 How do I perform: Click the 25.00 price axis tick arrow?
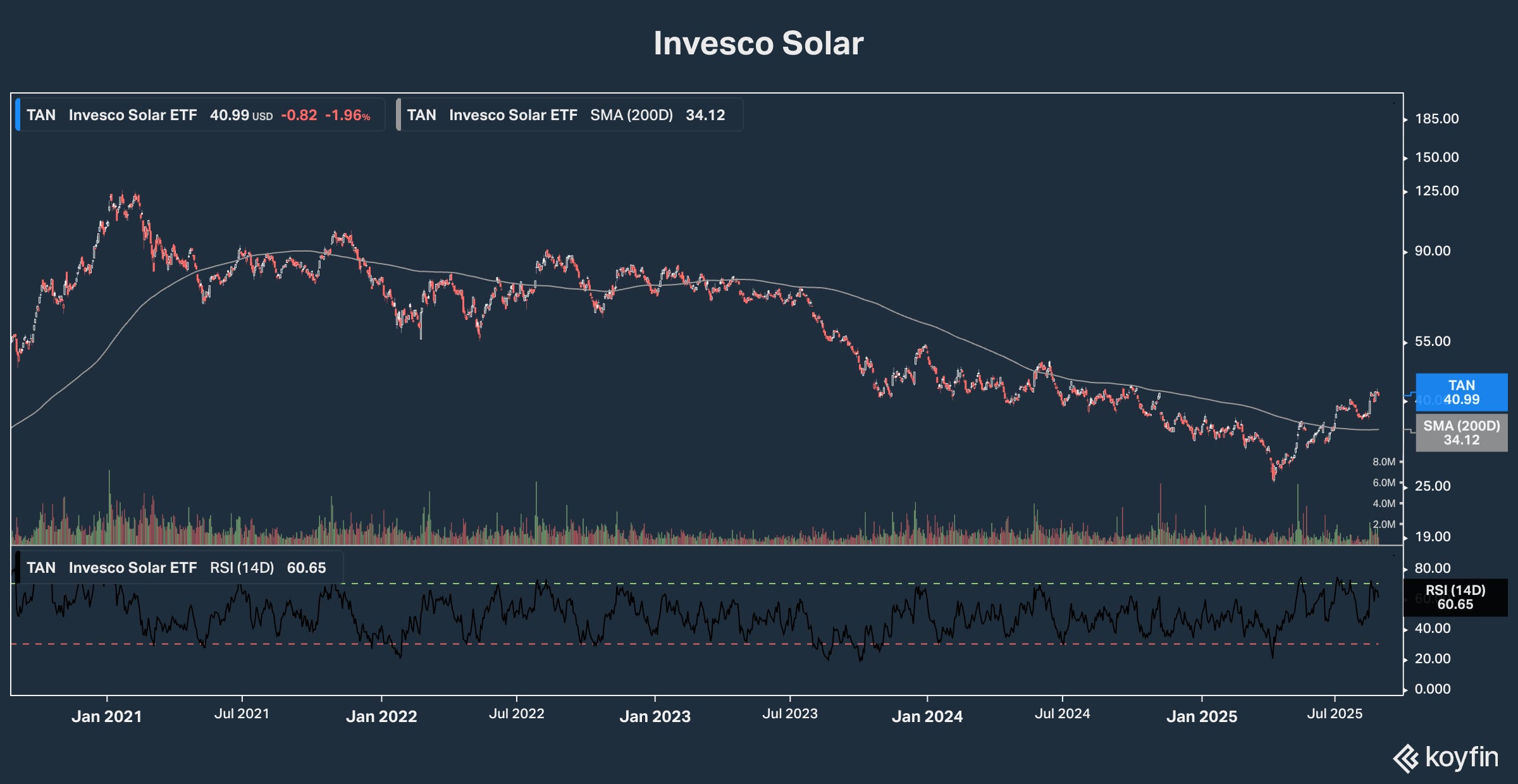pyautogui.click(x=1405, y=486)
